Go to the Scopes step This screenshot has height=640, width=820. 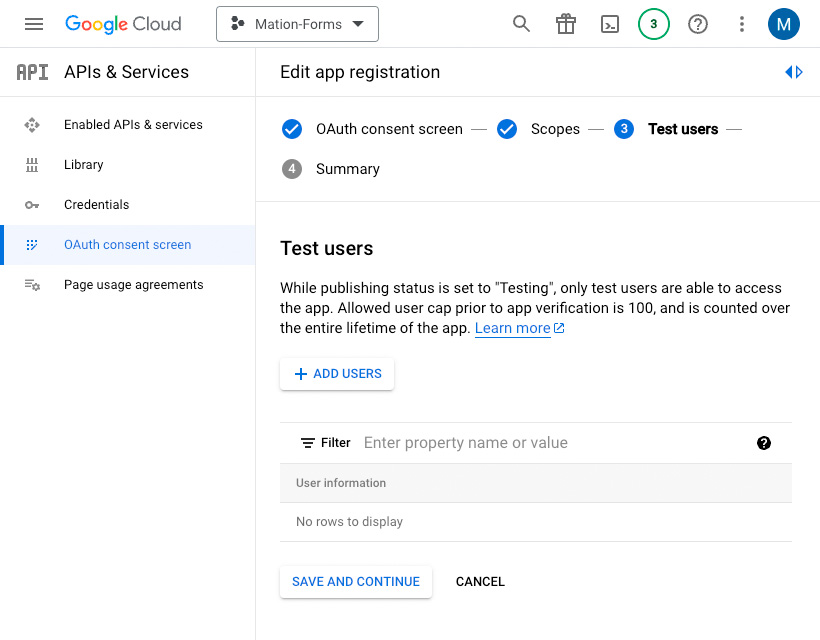555,129
